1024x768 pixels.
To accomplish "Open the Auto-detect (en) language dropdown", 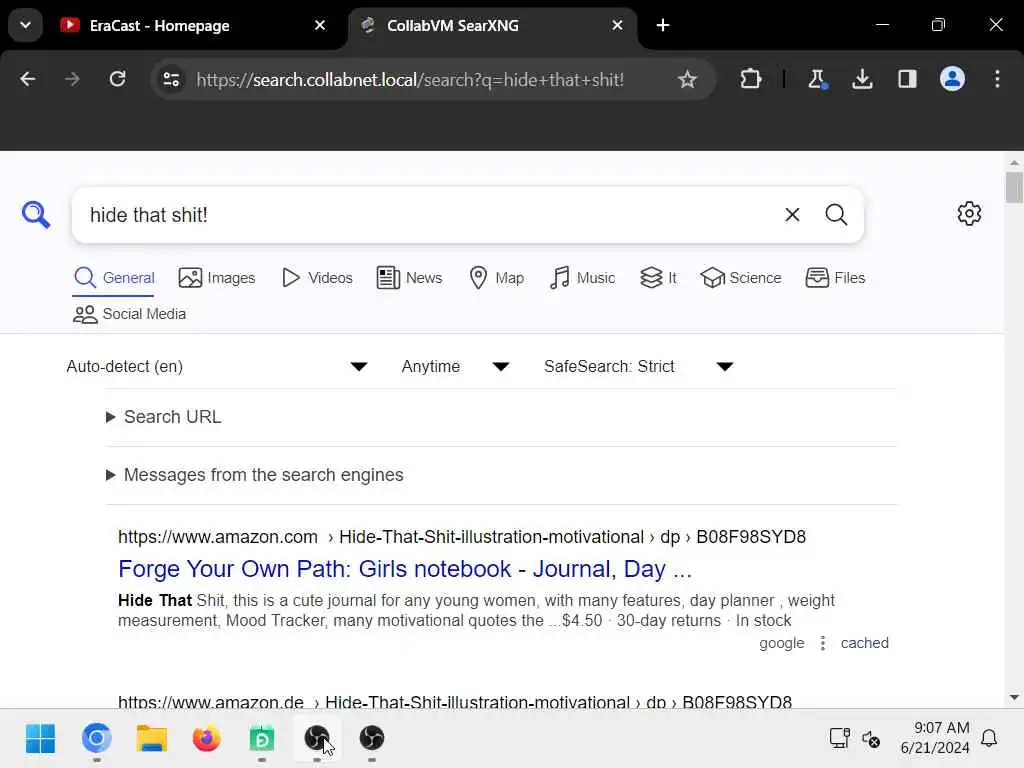I will 217,366.
